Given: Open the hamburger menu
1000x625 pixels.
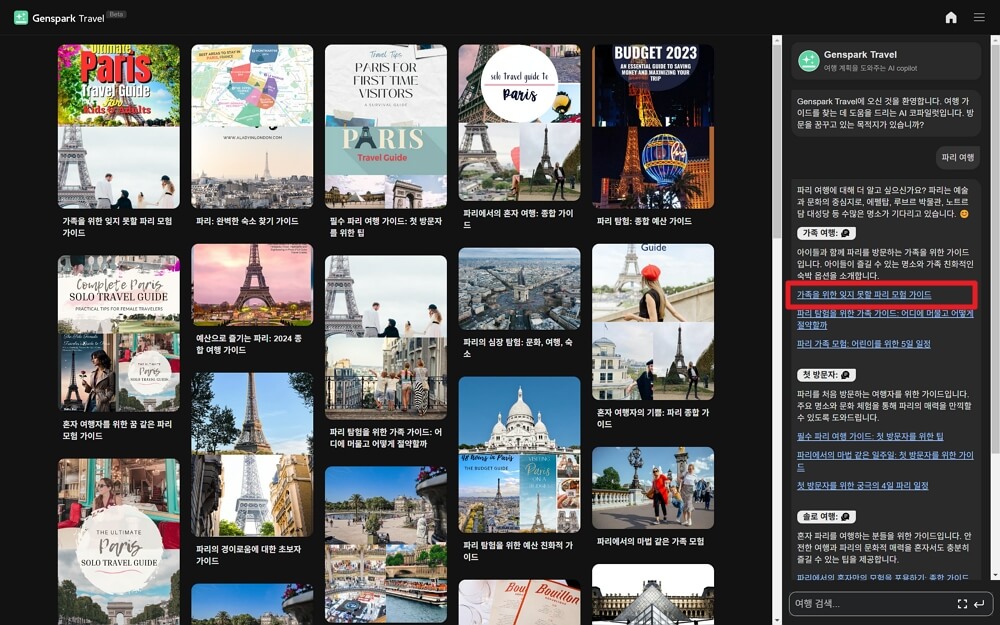Looking at the screenshot, I should coord(979,17).
